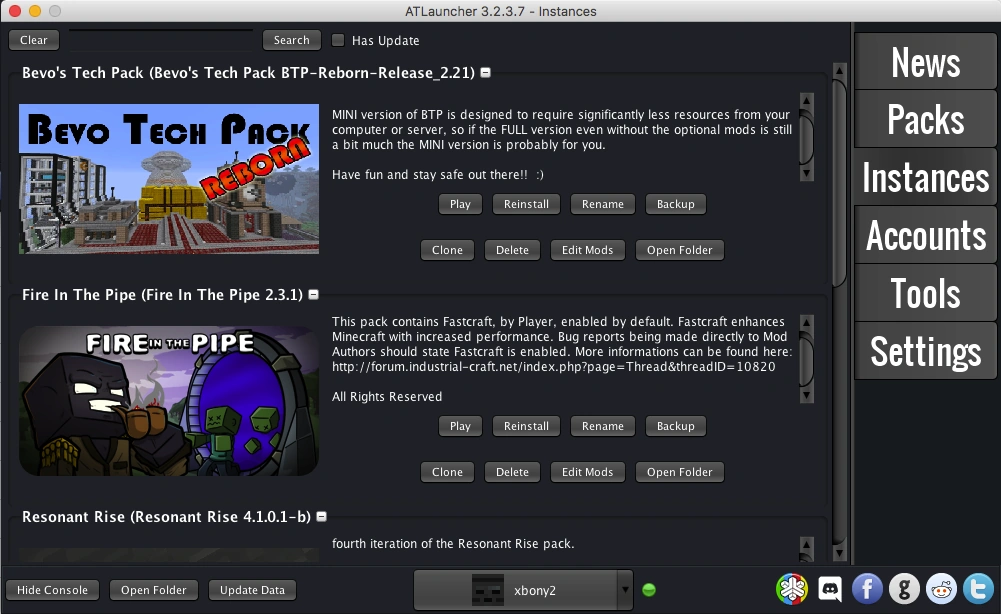Open Folder for Fire In The Pipe
Screen dimensions: 1001x614
[x=679, y=472]
